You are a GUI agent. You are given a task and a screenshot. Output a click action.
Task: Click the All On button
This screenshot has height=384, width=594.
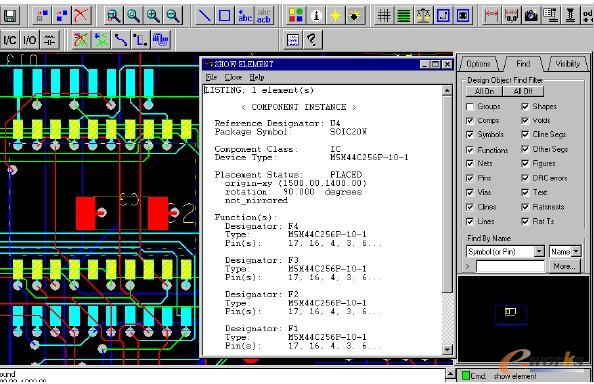[x=484, y=91]
